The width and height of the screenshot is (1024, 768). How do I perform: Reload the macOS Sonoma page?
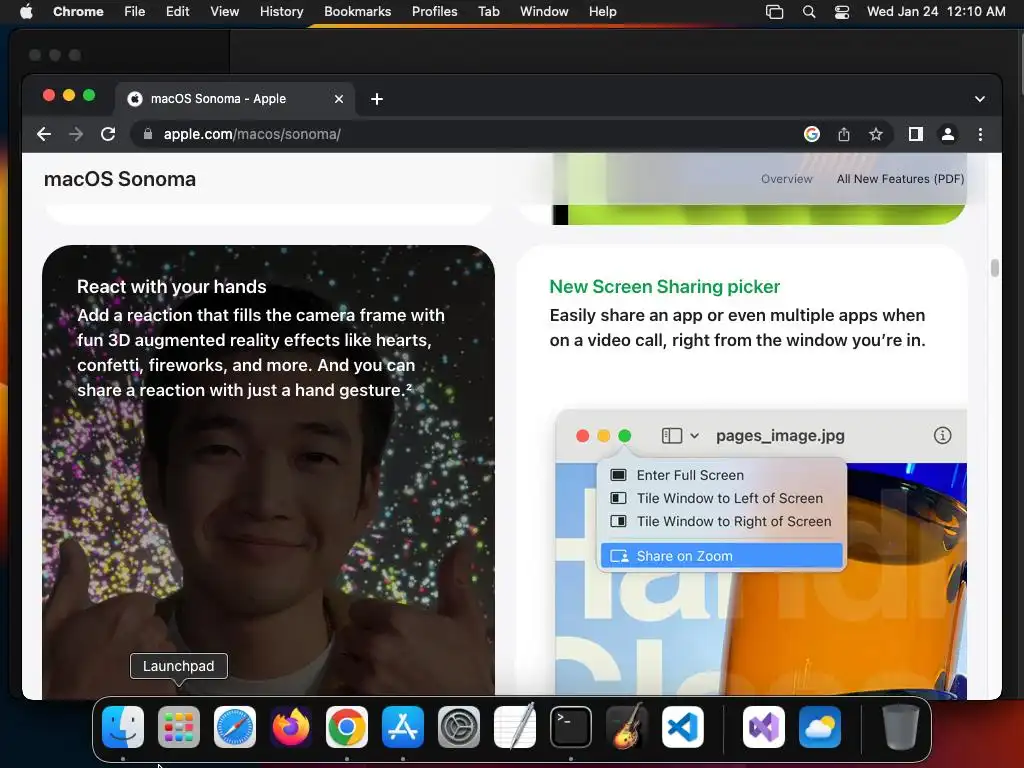(108, 135)
